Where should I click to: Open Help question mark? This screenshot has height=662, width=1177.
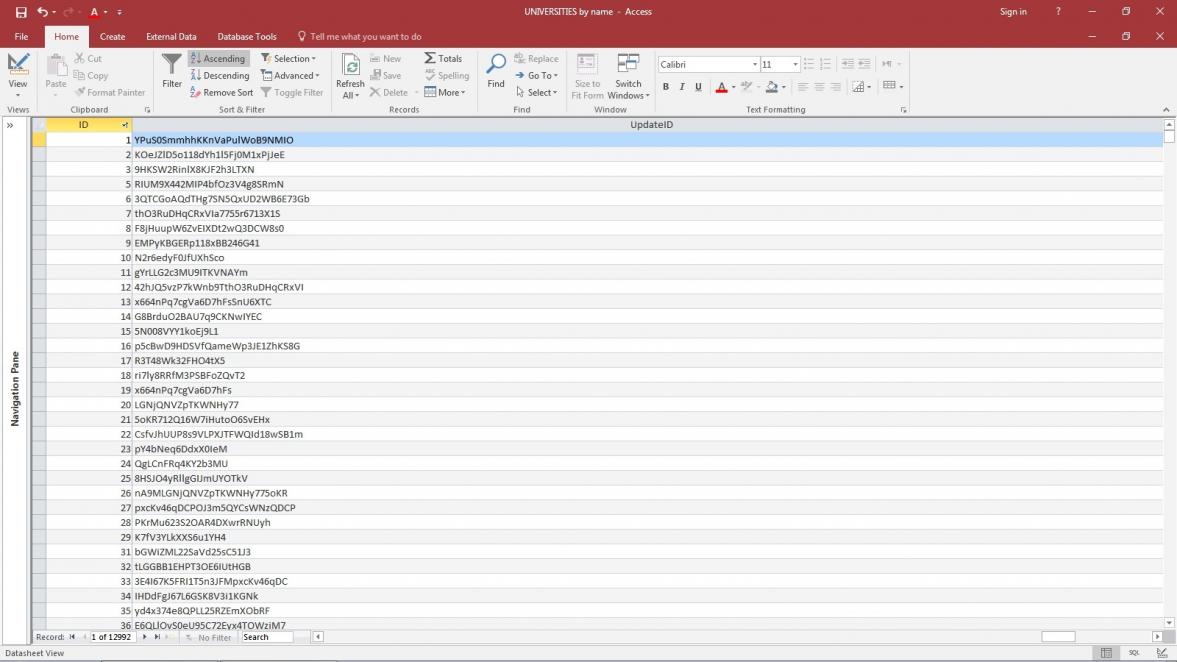(1058, 12)
